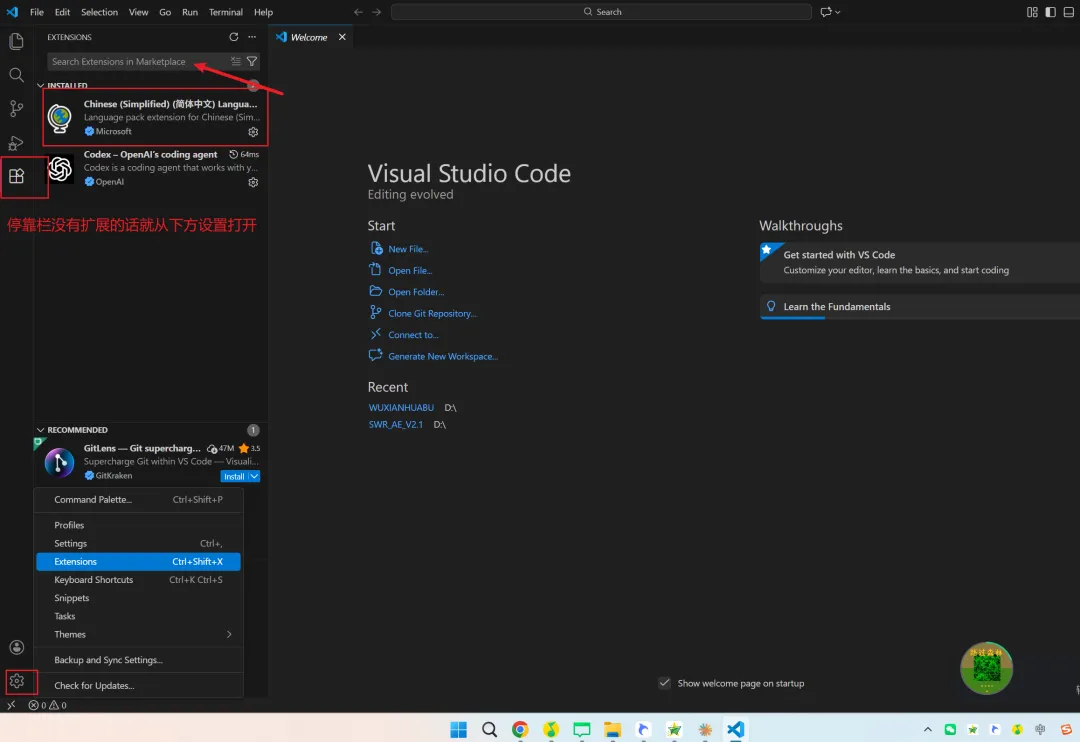This screenshot has height=742, width=1080.
Task: Open the Help menu
Action: (263, 12)
